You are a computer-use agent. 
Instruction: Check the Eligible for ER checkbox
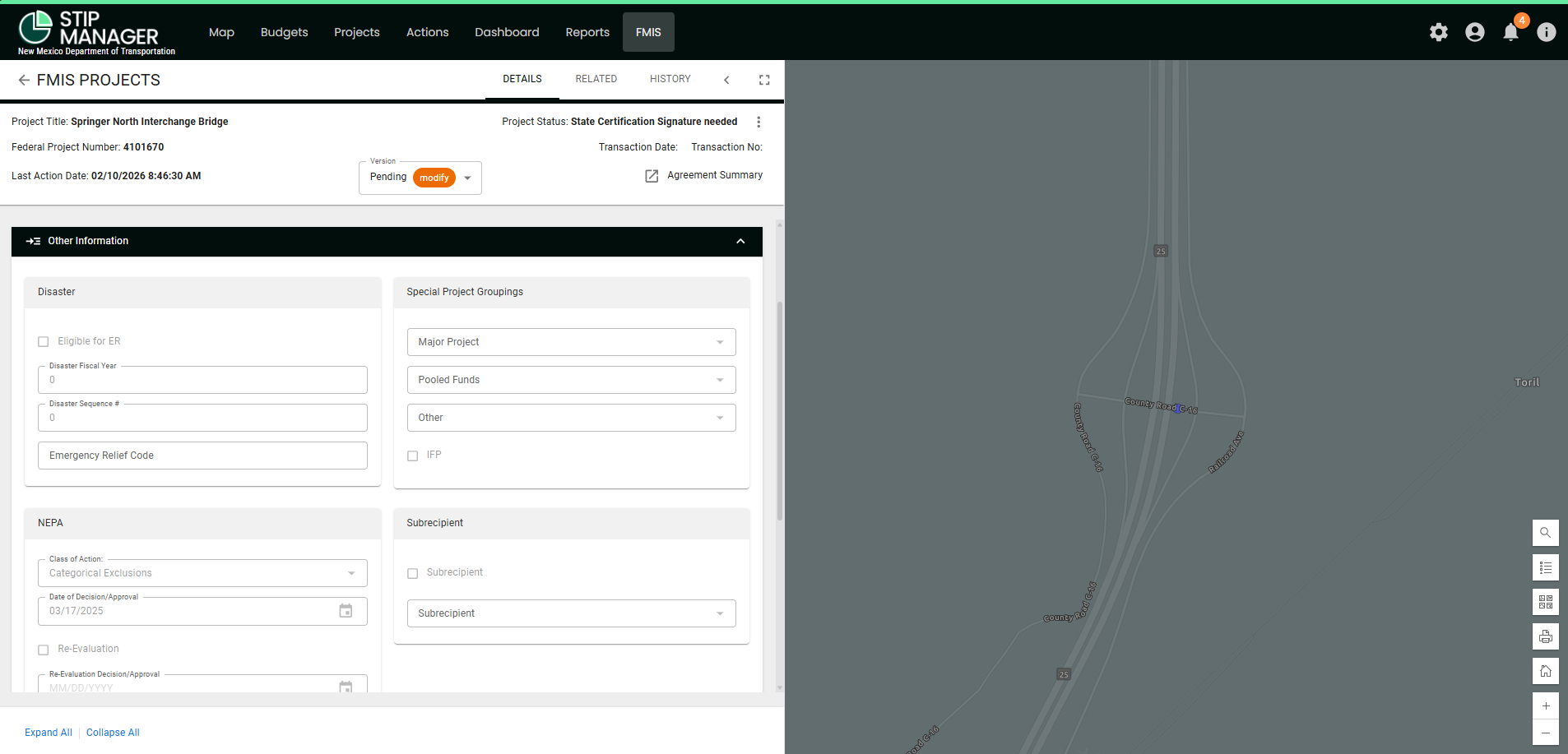pos(44,342)
